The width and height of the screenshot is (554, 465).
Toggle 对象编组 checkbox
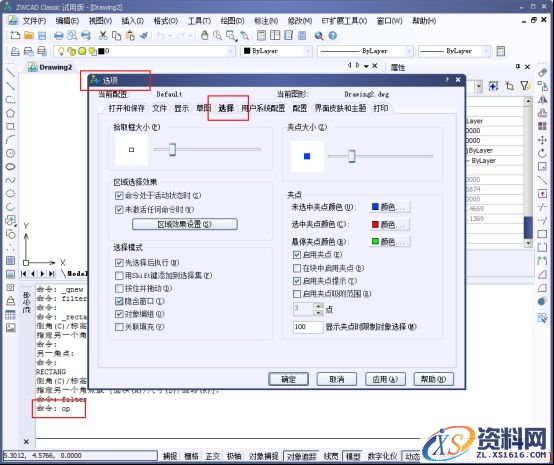tap(119, 314)
